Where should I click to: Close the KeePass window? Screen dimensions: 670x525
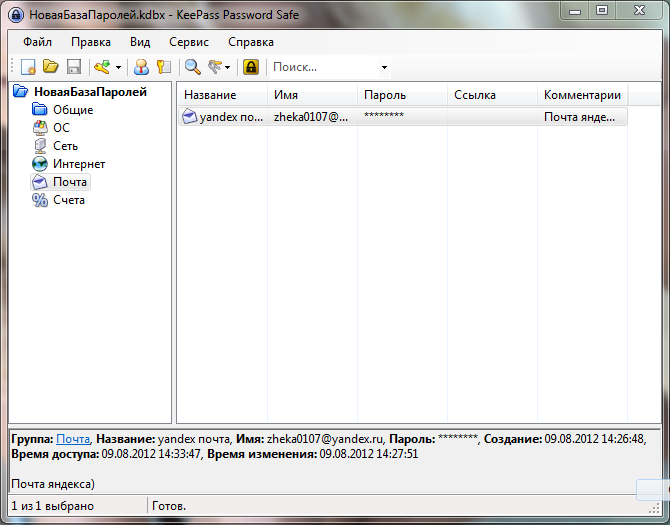639,11
